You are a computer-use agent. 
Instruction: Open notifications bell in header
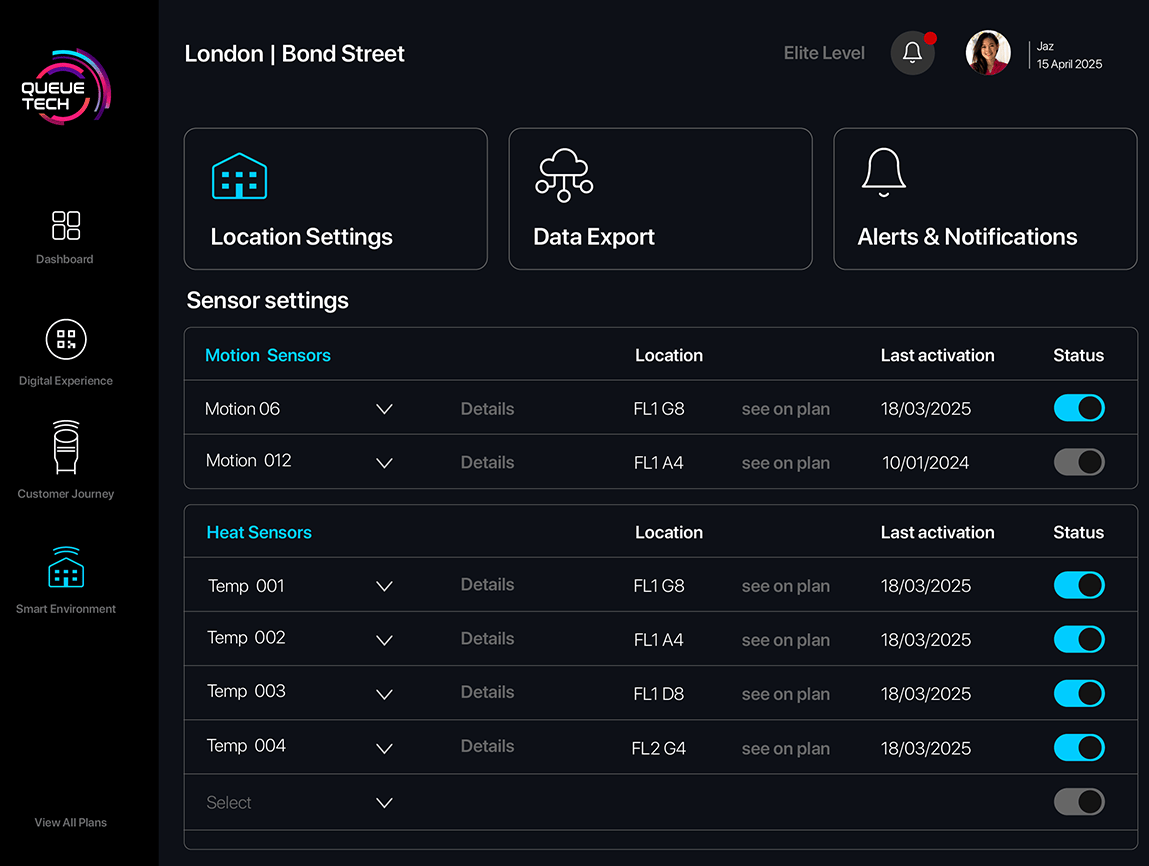pyautogui.click(x=912, y=53)
